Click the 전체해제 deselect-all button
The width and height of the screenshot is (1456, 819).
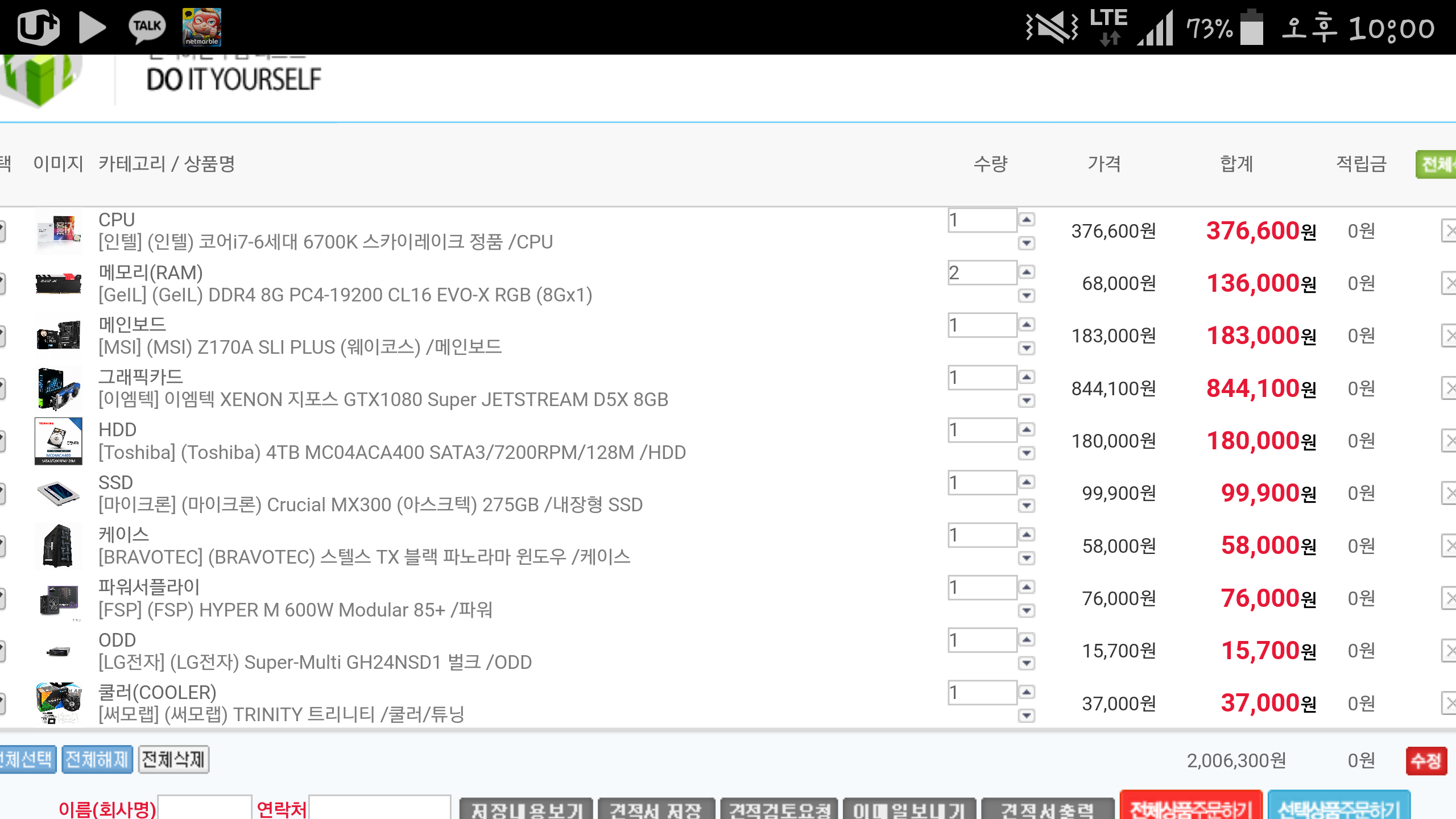pos(97,760)
